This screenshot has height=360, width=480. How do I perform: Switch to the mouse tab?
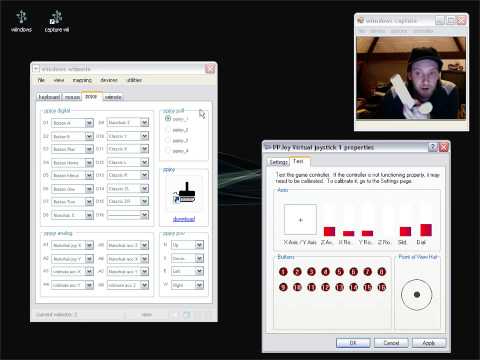72,97
